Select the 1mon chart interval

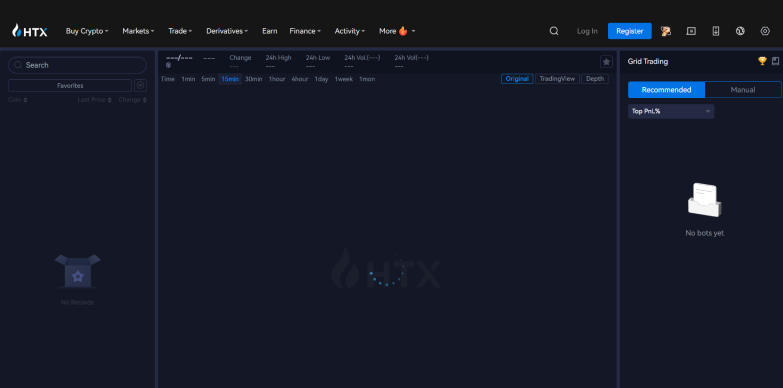click(x=367, y=79)
